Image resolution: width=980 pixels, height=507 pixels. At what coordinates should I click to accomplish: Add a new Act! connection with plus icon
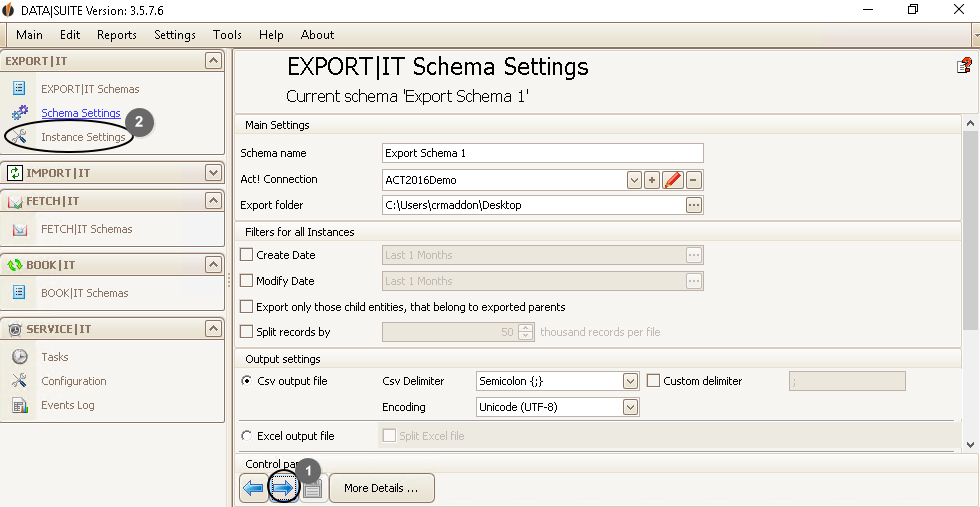click(652, 180)
